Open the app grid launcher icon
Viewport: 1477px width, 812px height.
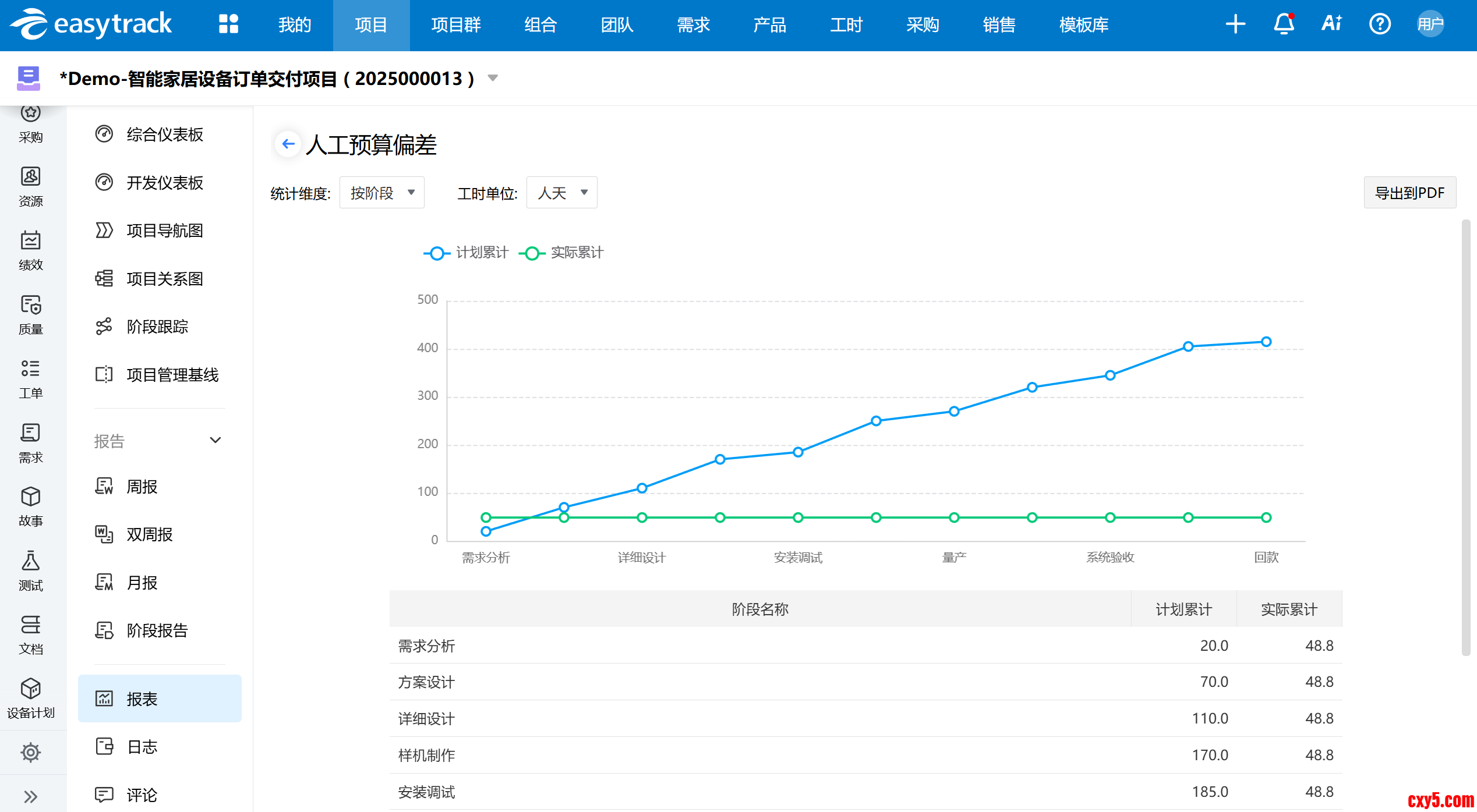(228, 24)
